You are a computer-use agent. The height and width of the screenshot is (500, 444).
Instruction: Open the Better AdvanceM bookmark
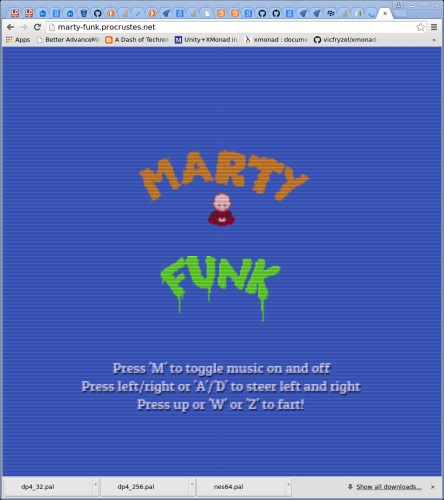[68, 40]
